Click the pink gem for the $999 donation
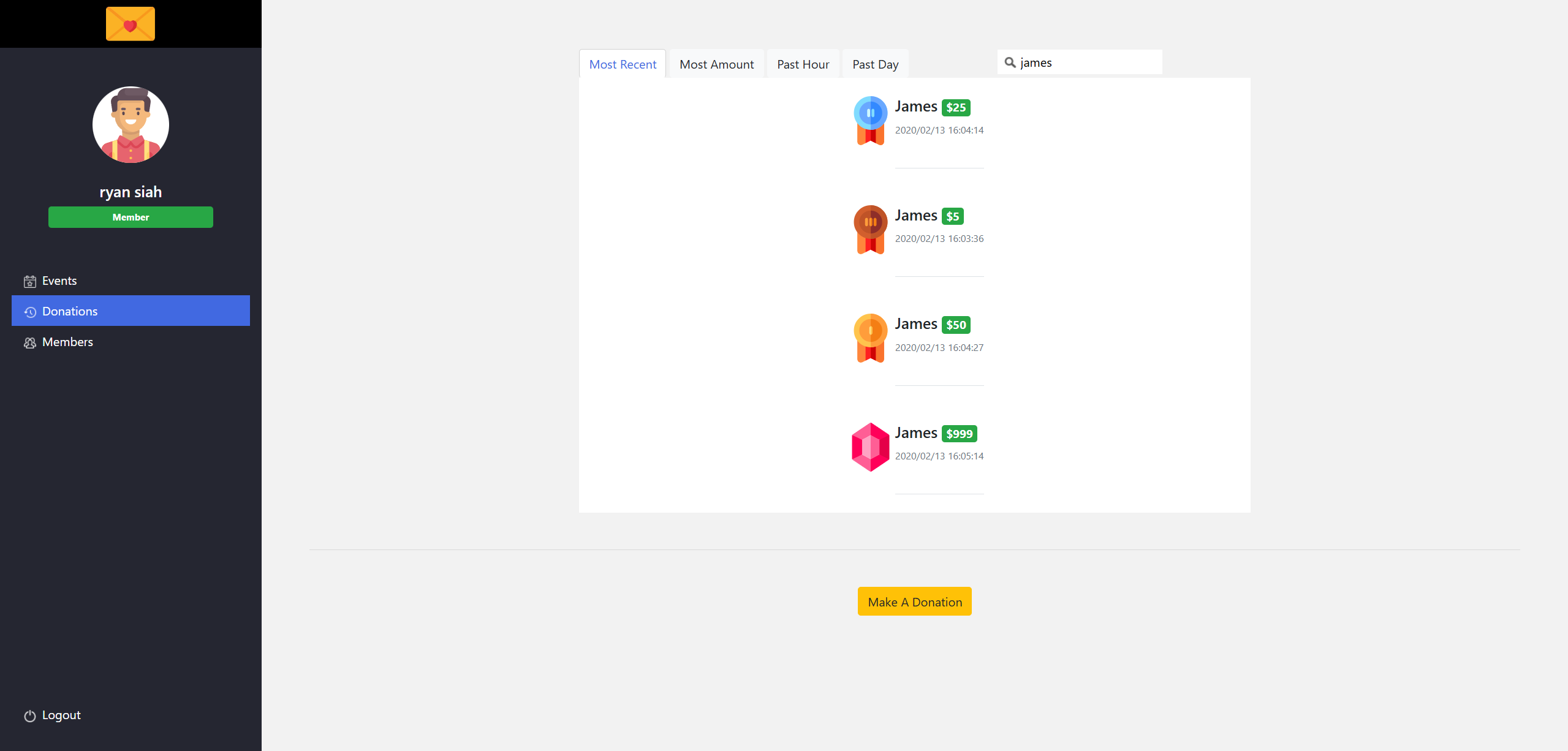The image size is (1568, 751). 870,447
